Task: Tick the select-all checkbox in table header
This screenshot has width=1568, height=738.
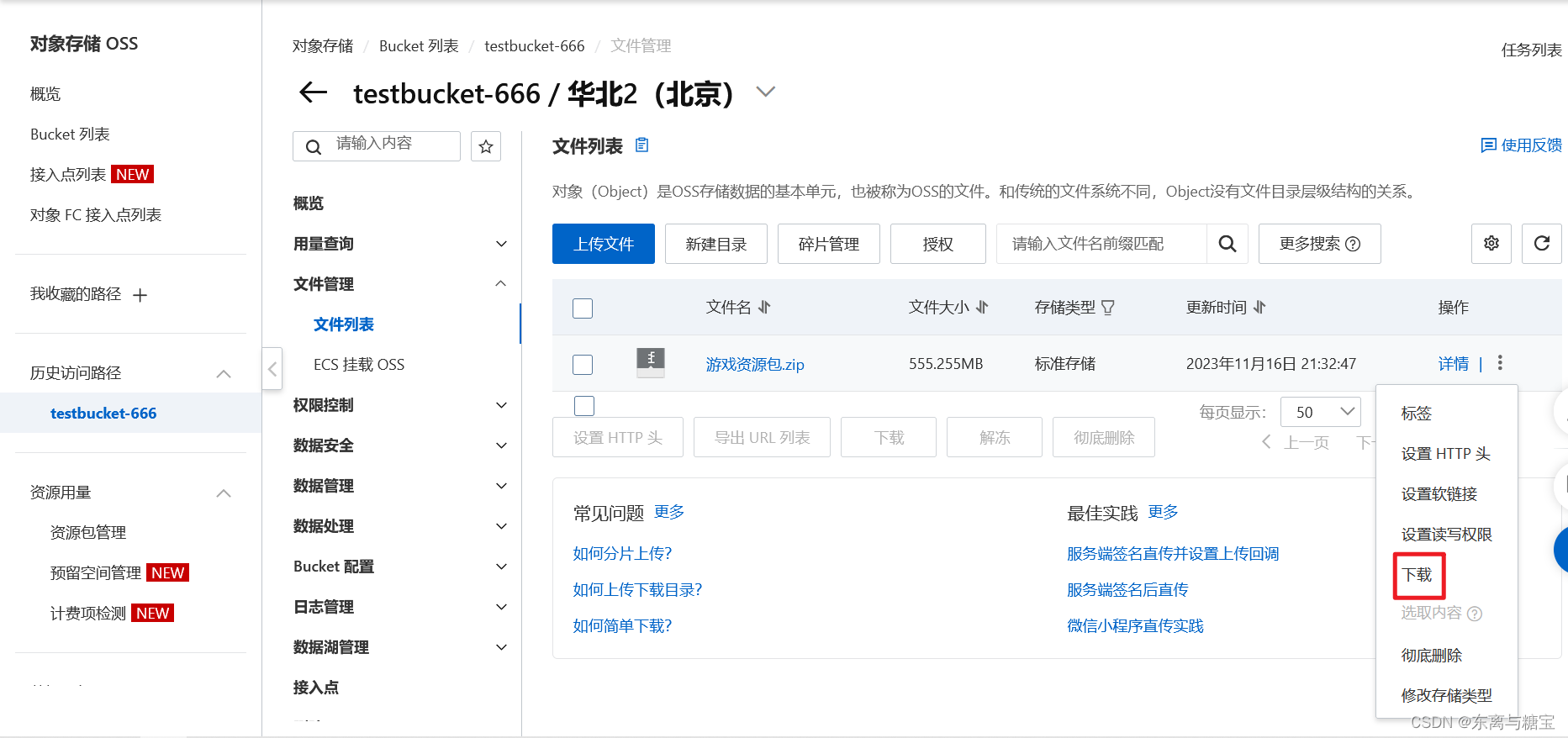Action: tap(583, 308)
